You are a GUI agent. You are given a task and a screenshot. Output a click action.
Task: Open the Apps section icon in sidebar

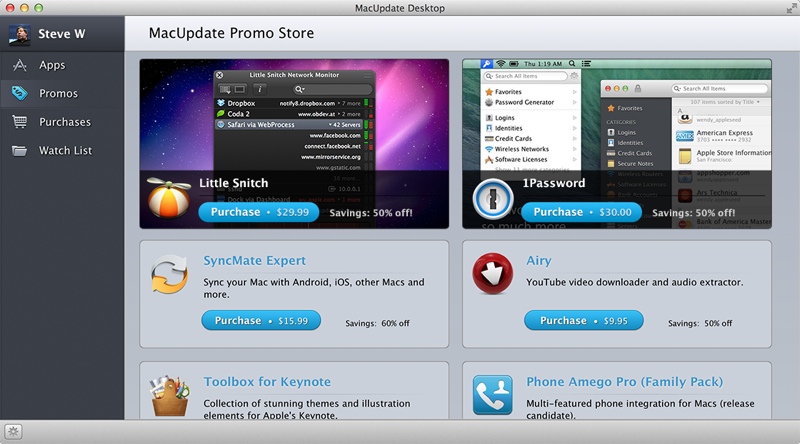(x=19, y=65)
